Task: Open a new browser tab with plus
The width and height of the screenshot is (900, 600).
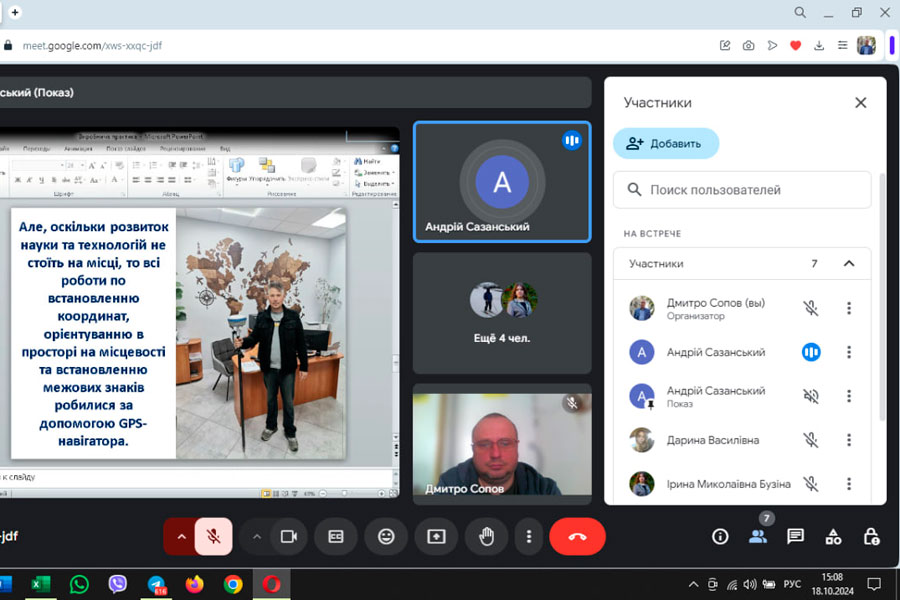Action: pos(15,12)
